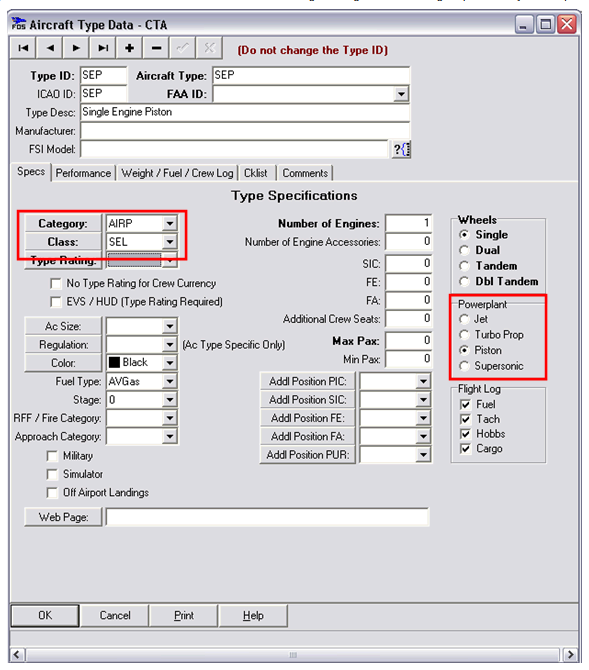Screen dimensions: 589x670
Task: Select Piston powerplant
Action: pos(464,350)
